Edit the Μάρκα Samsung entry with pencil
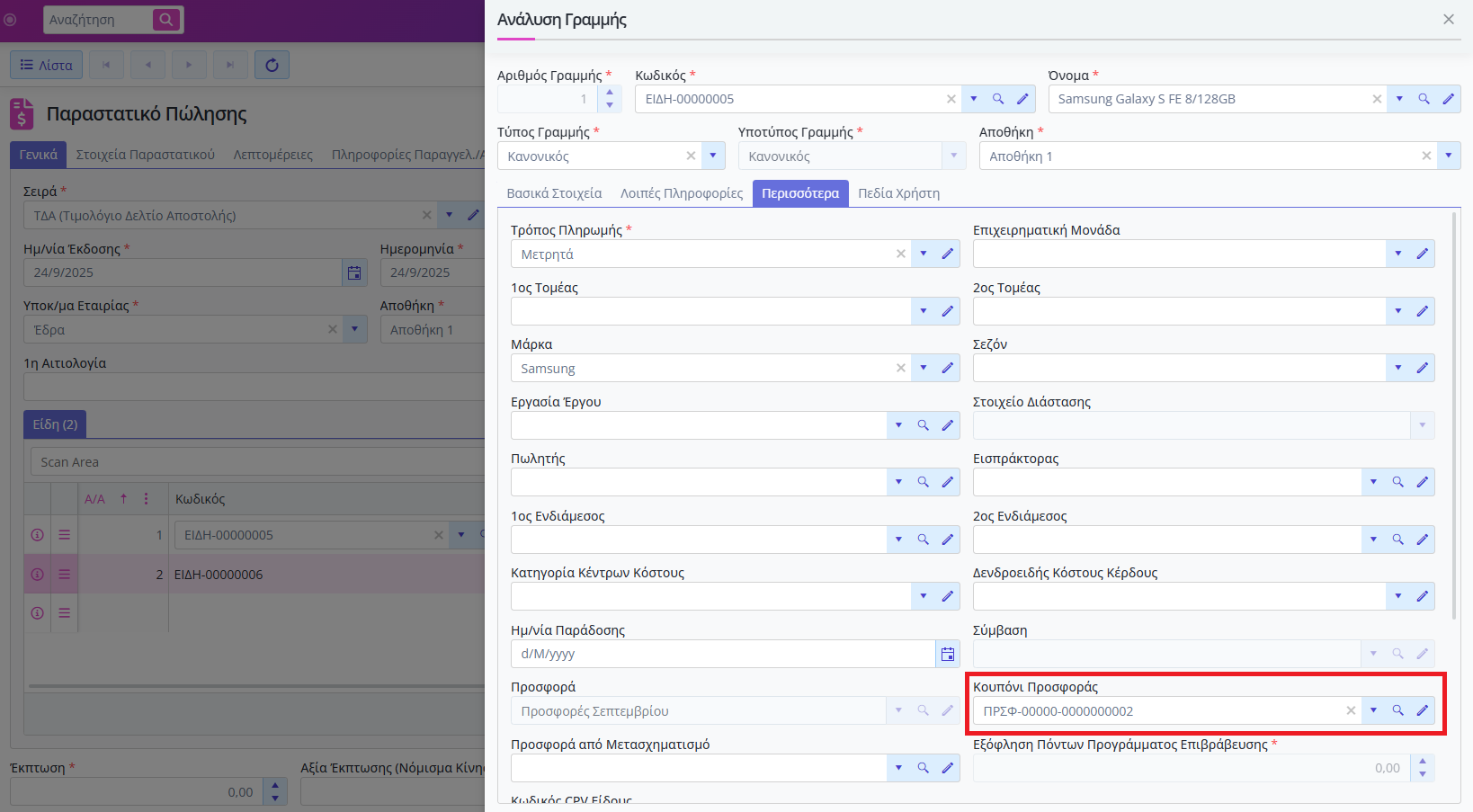This screenshot has height=812, width=1473. [x=948, y=368]
